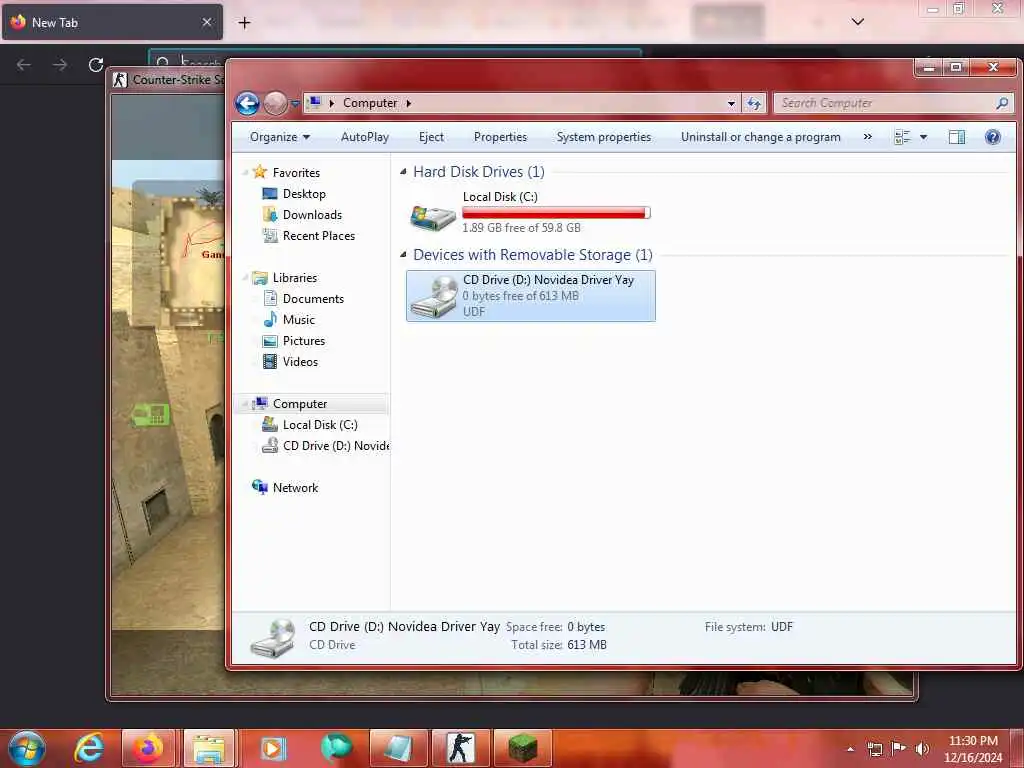The image size is (1024, 768).
Task: Open Recent Places under Favorites
Action: [319, 236]
